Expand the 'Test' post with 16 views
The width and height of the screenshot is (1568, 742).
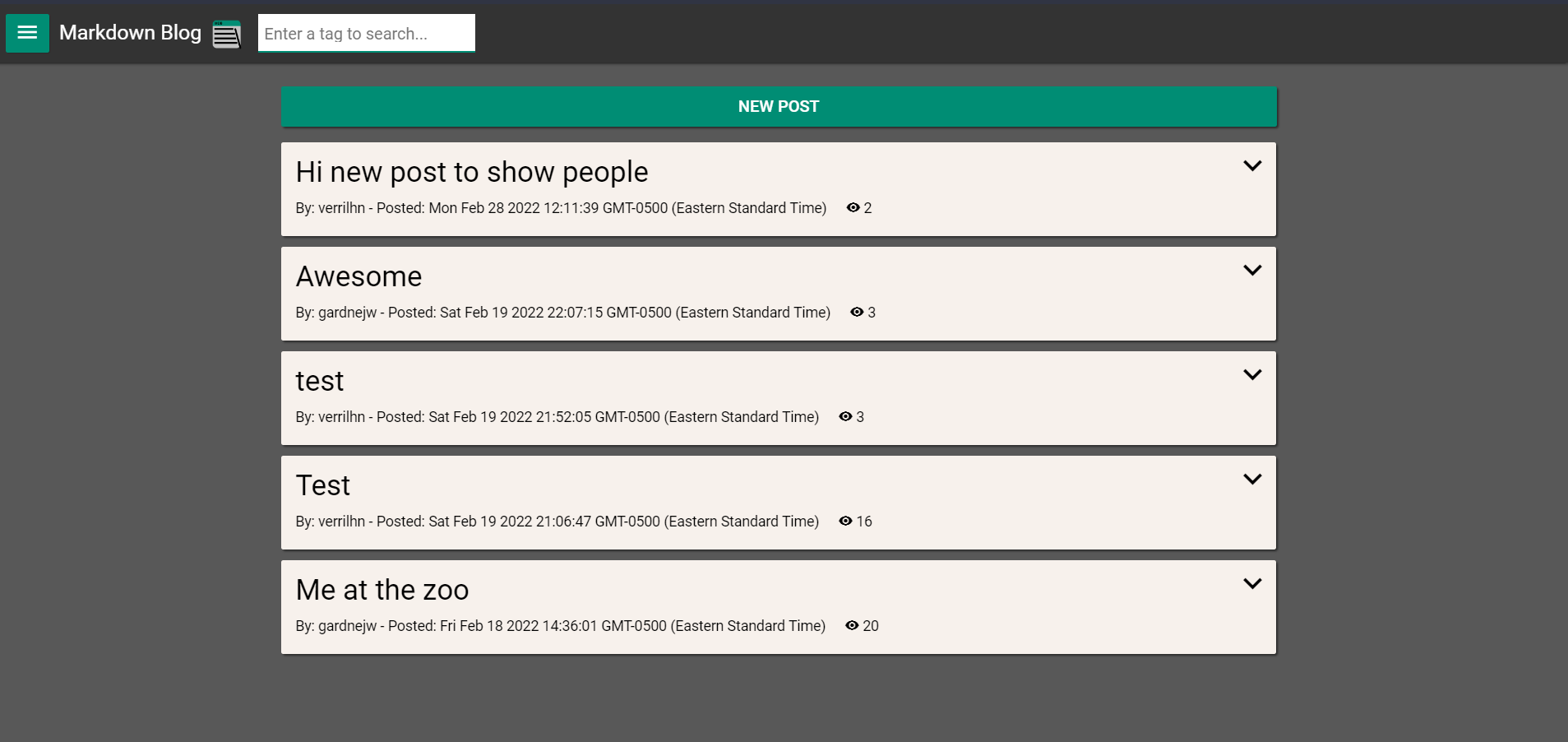1251,480
